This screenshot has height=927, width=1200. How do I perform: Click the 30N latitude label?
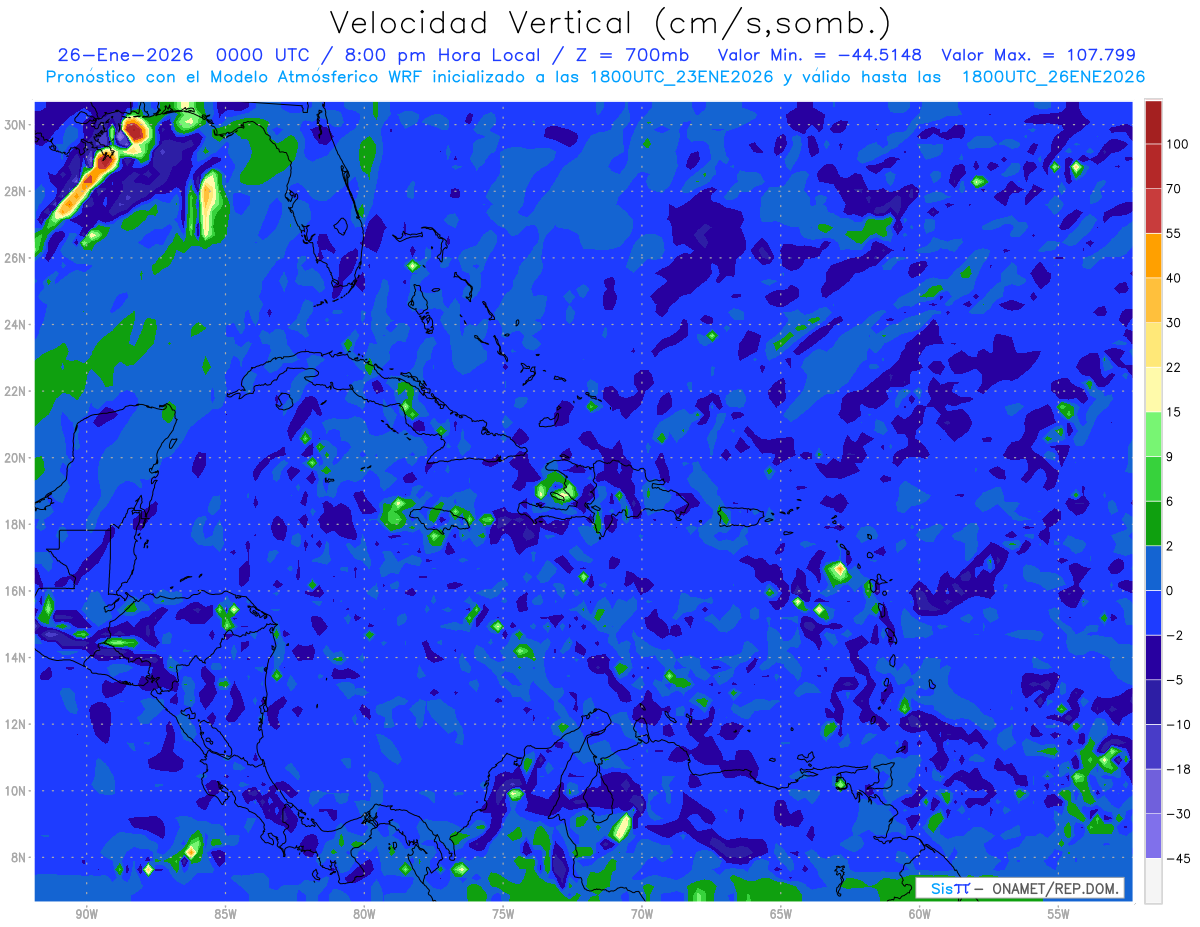pyautogui.click(x=16, y=124)
